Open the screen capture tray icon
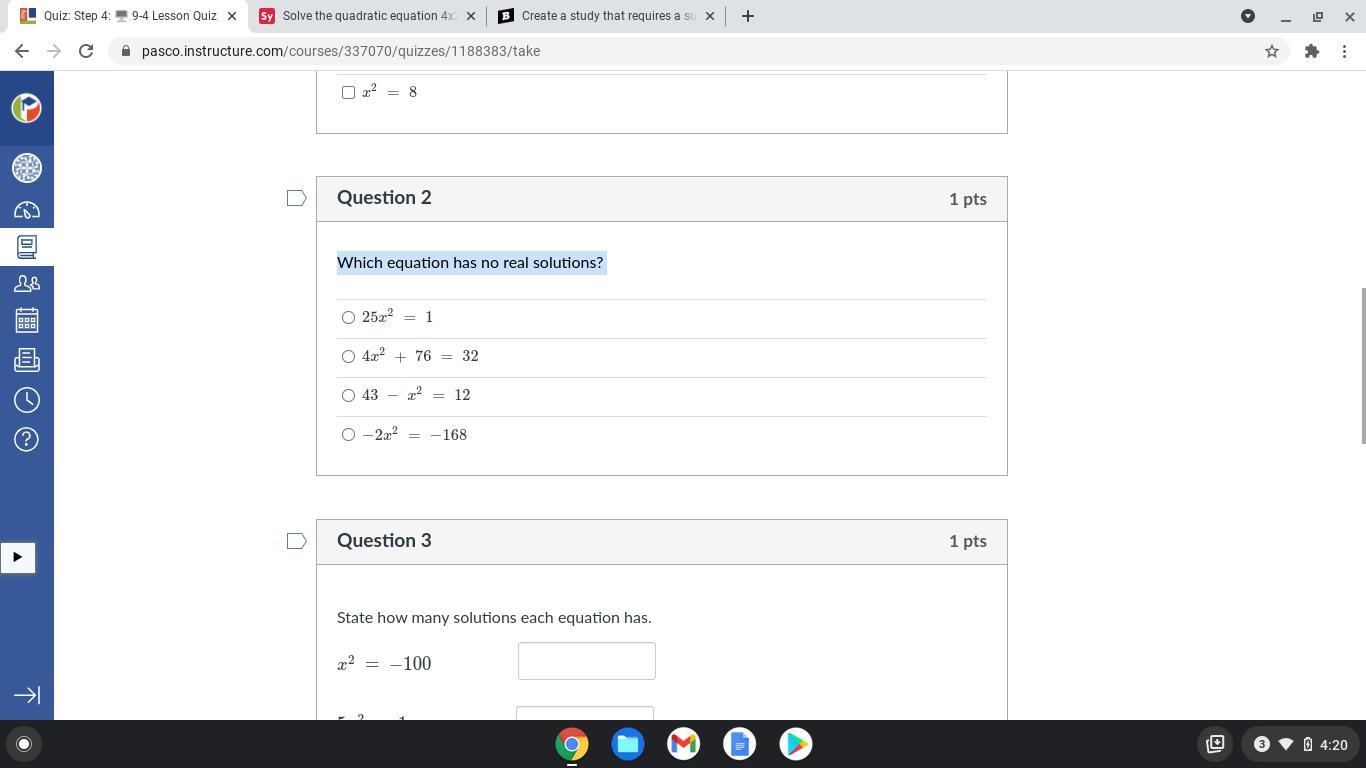This screenshot has width=1366, height=768. (x=1216, y=744)
